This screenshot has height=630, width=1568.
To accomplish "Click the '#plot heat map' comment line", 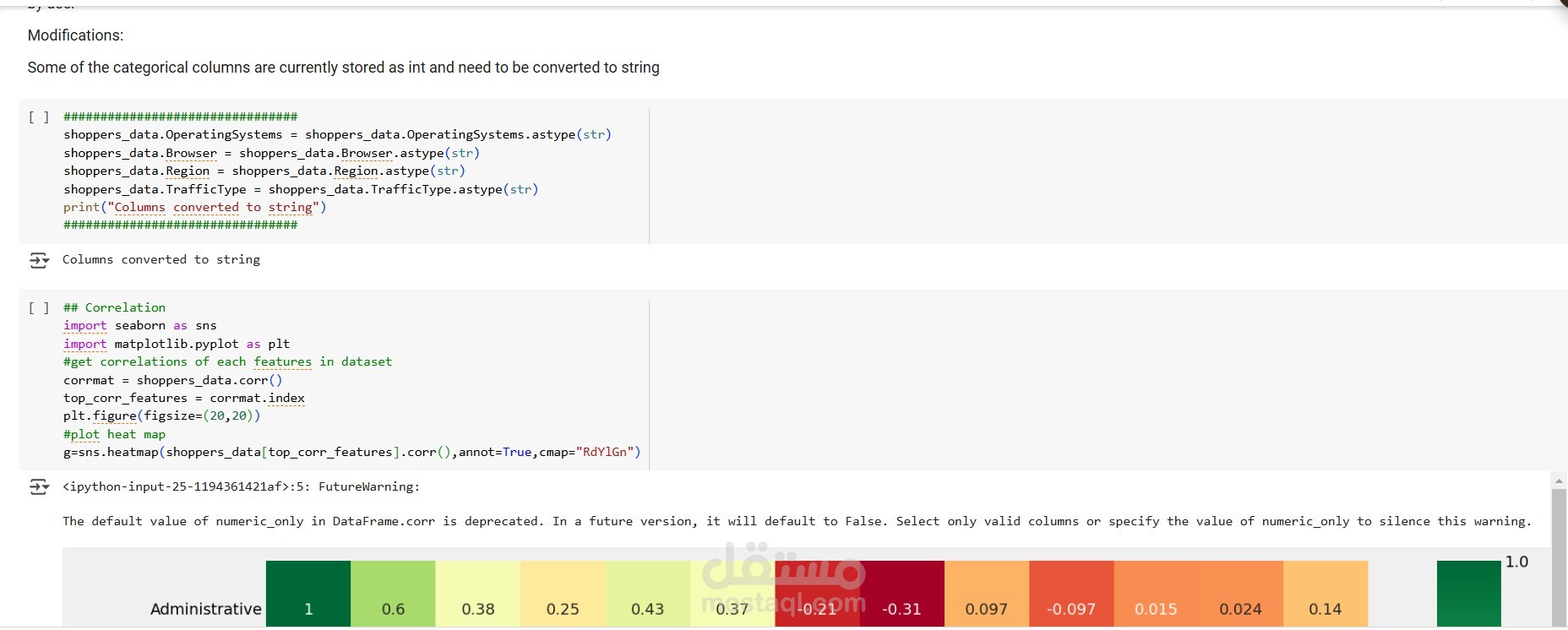I will coord(114,435).
